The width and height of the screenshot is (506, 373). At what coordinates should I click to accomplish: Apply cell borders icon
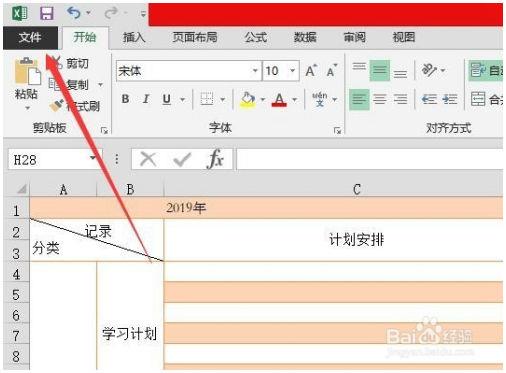[207, 99]
